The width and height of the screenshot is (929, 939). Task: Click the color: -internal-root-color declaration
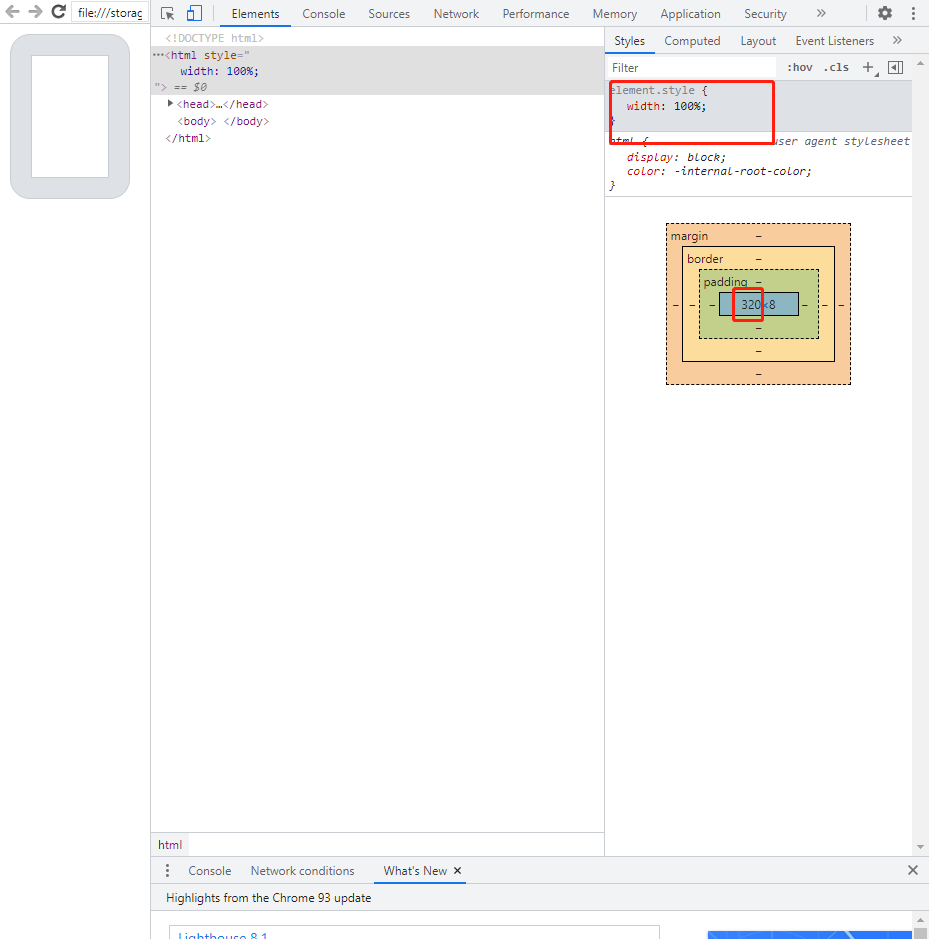[719, 171]
